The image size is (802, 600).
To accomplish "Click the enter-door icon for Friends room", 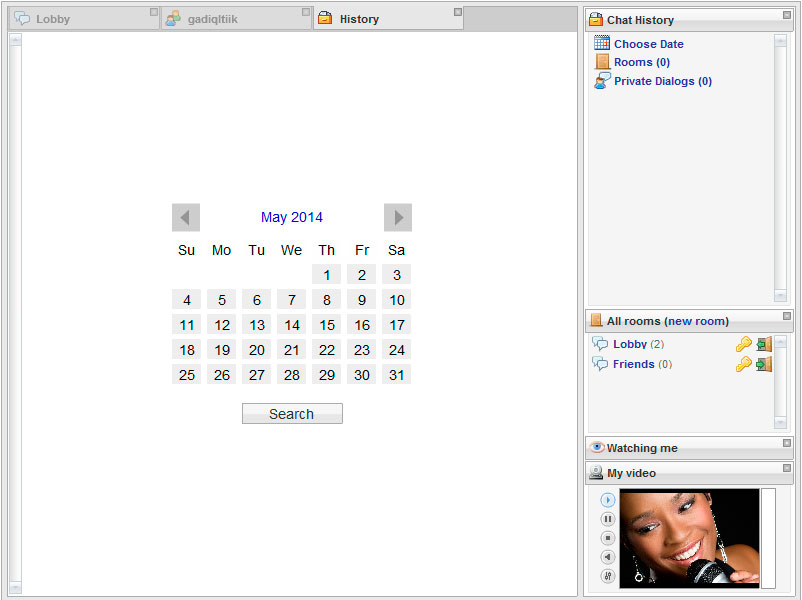I will pyautogui.click(x=764, y=364).
